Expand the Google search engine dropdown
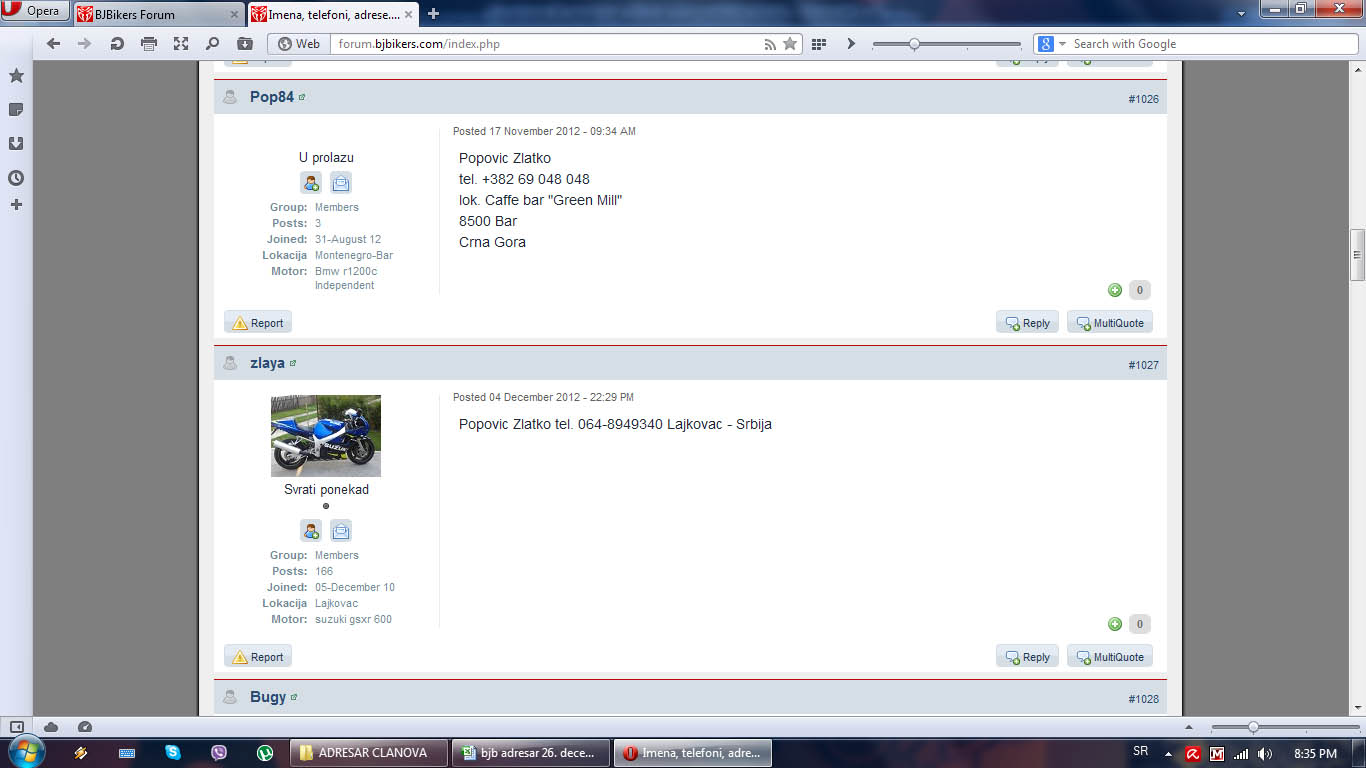 [1048, 44]
